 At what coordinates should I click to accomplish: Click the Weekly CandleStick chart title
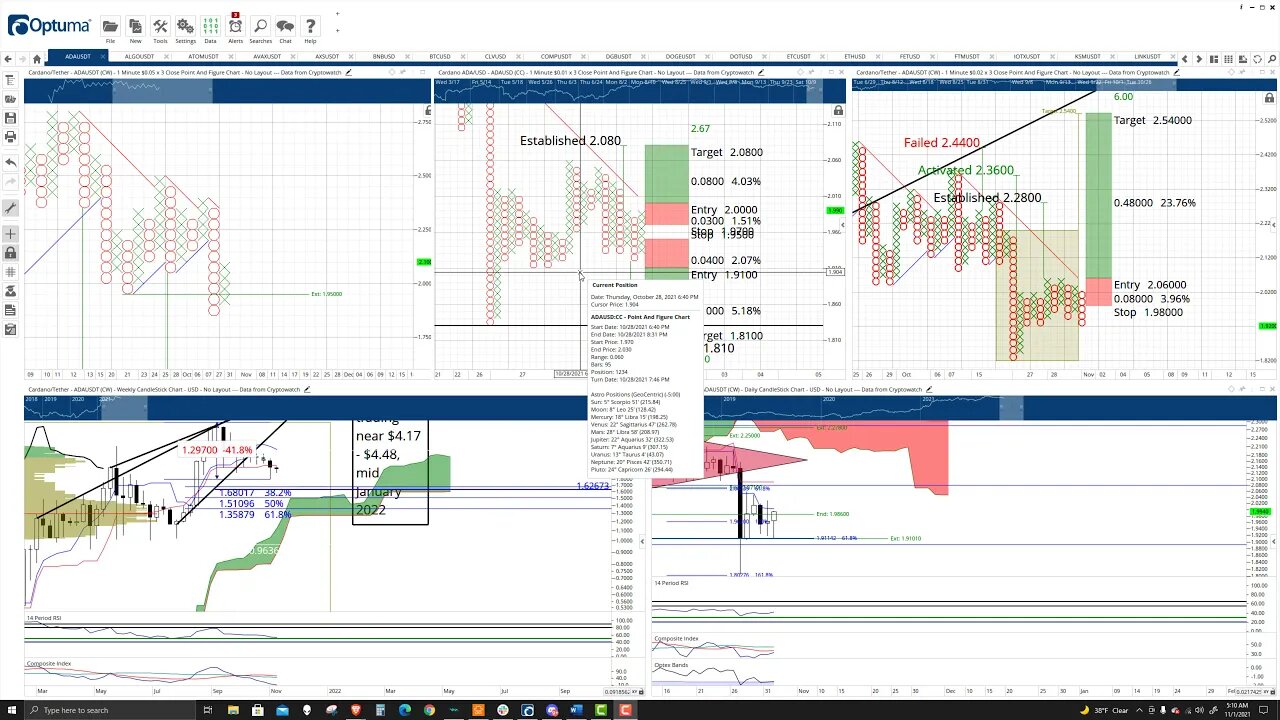click(162, 389)
